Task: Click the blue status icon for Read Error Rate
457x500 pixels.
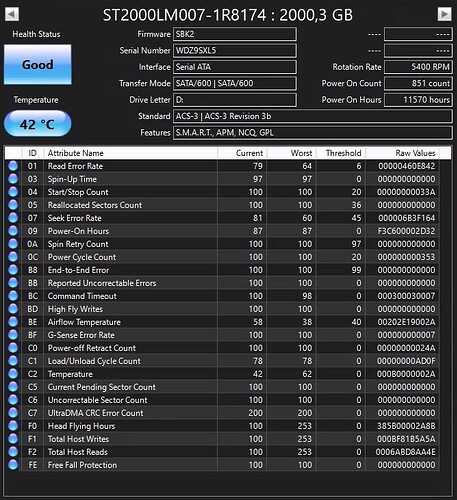Action: 13,166
